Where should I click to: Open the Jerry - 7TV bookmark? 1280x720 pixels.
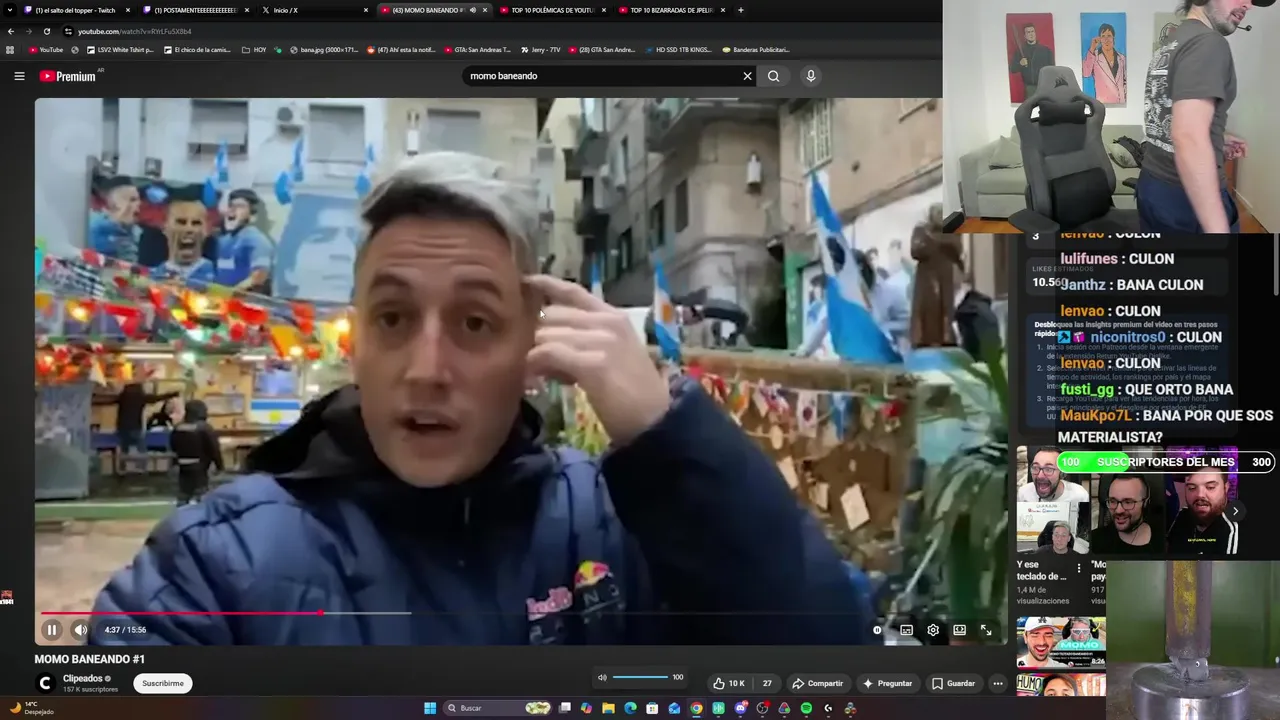click(x=540, y=49)
